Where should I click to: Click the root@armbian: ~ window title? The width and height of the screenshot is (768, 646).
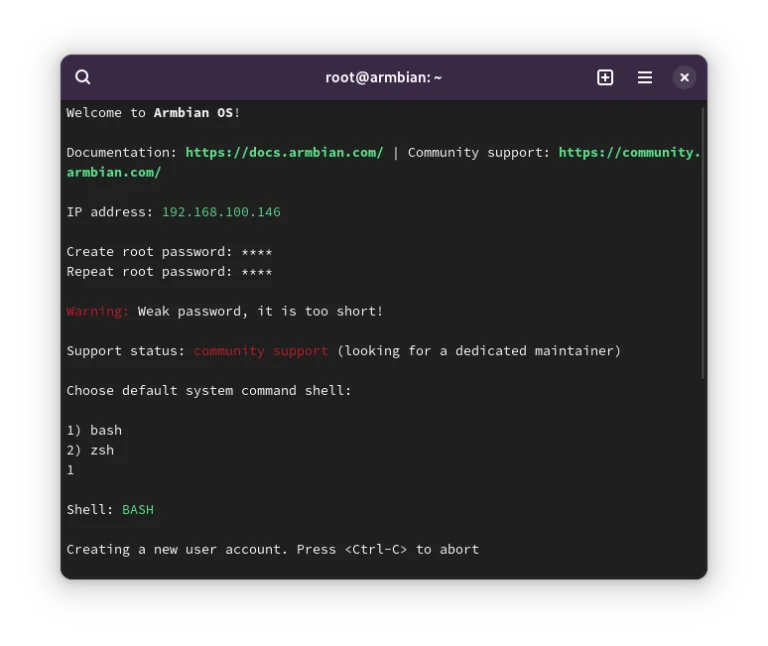[383, 77]
